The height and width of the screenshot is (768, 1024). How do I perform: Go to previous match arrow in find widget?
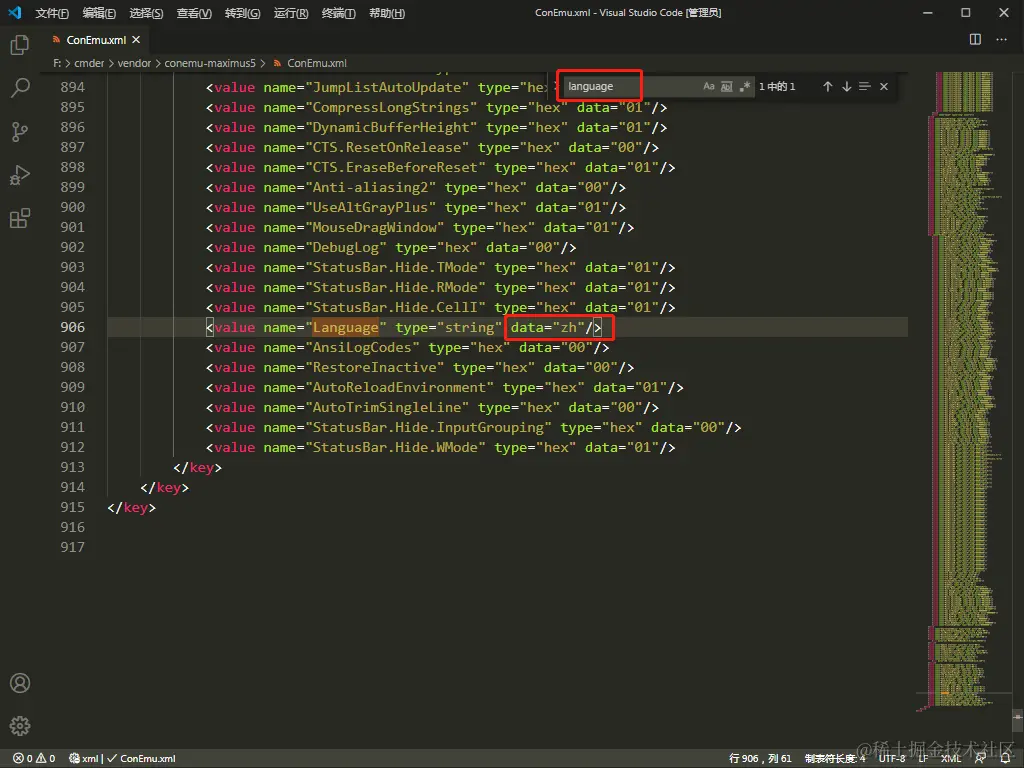pos(827,86)
